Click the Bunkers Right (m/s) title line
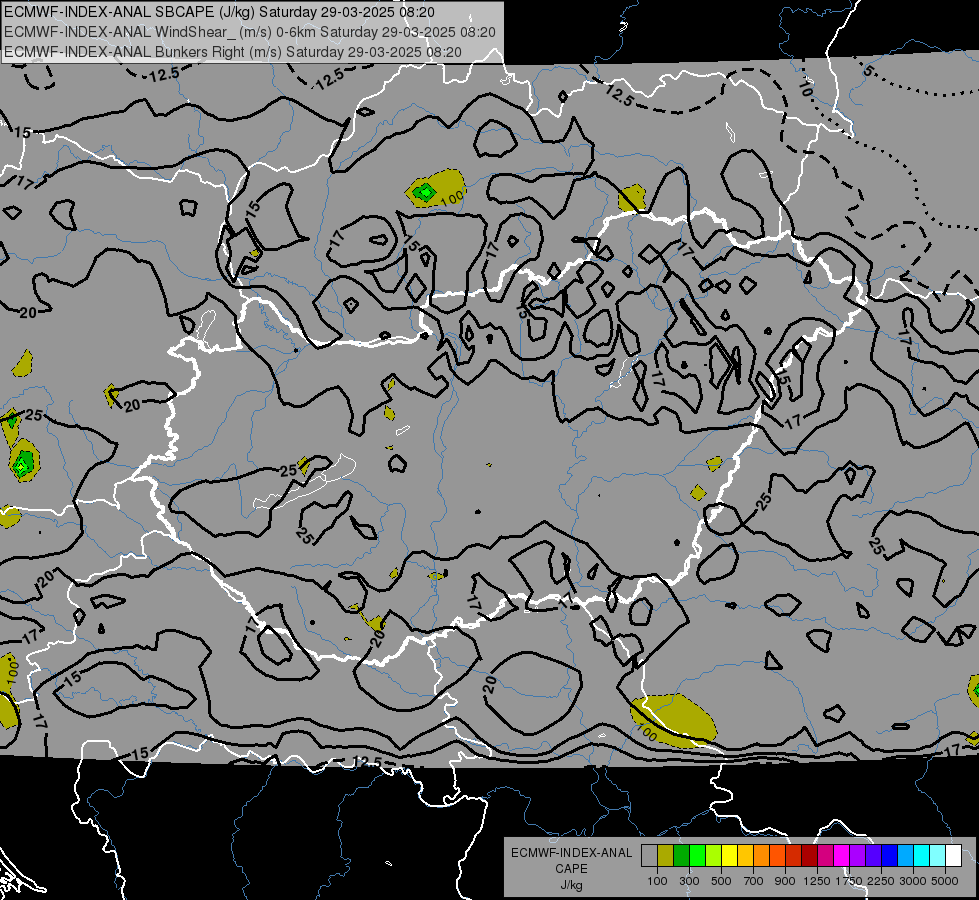Image resolution: width=979 pixels, height=900 pixels. pos(233,52)
